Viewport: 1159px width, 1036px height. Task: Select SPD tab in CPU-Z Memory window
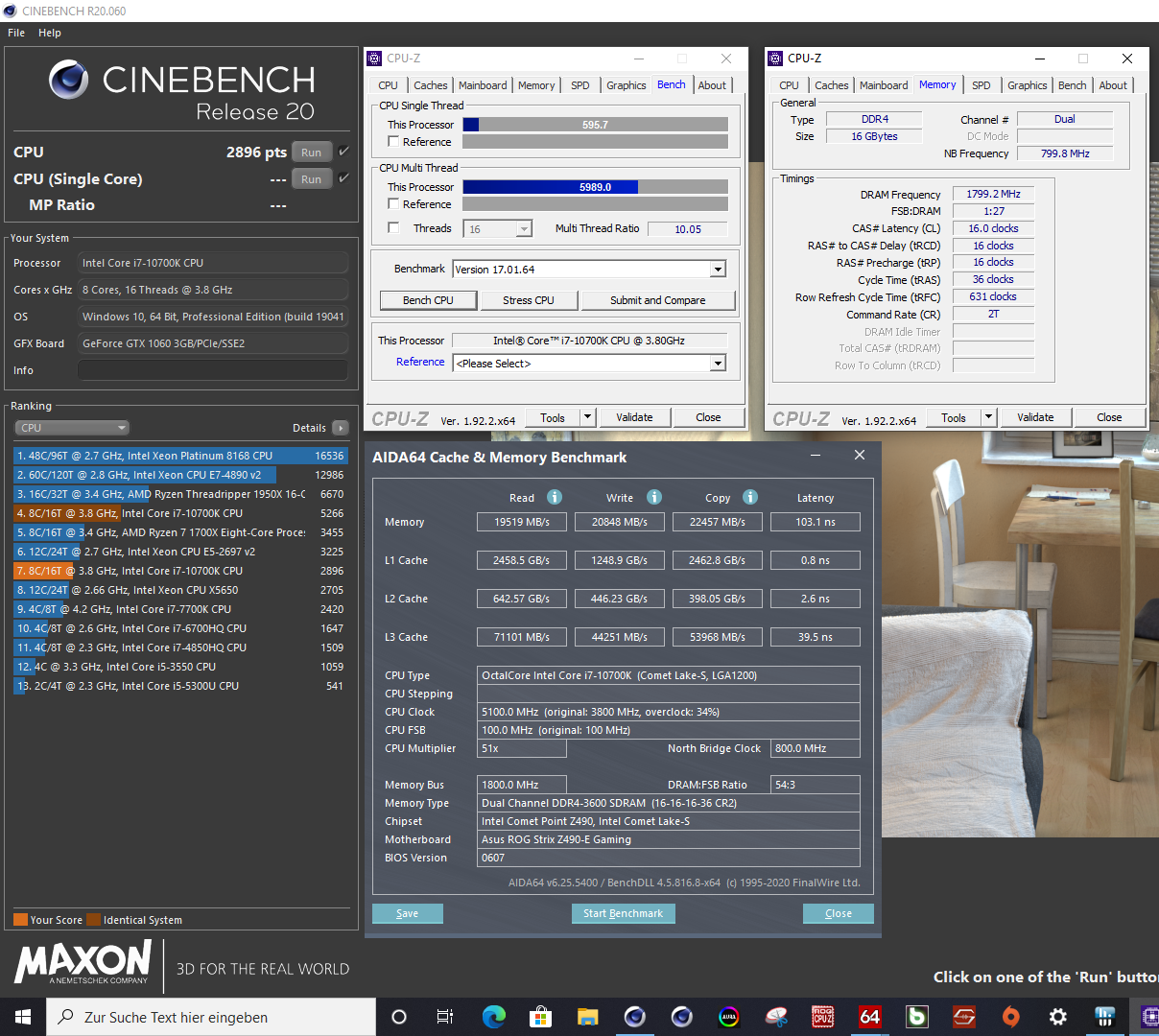[982, 85]
